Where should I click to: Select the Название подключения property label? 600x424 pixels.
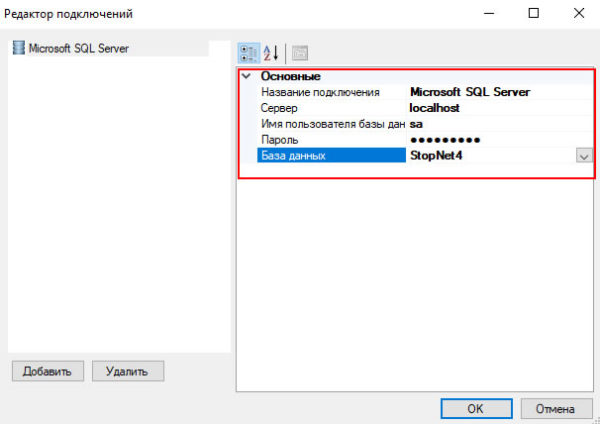tap(320, 92)
